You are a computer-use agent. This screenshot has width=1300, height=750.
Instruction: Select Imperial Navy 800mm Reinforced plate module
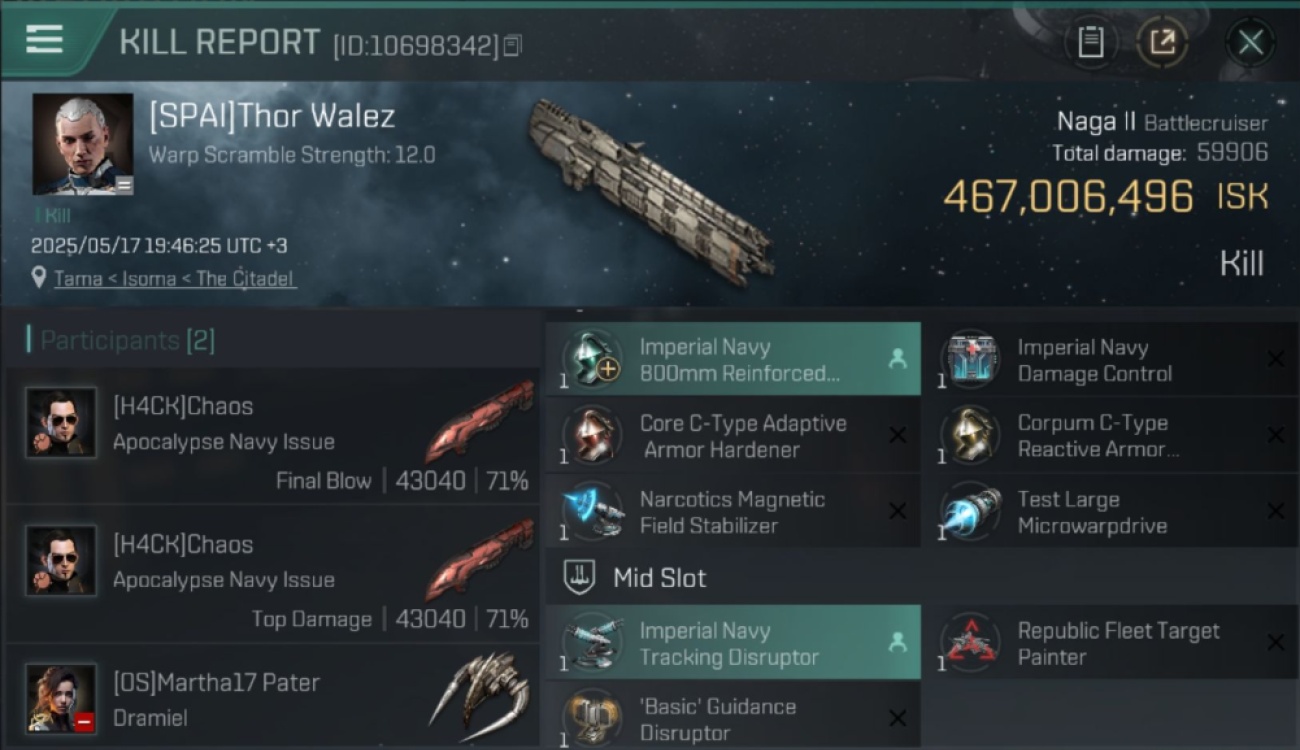point(734,359)
